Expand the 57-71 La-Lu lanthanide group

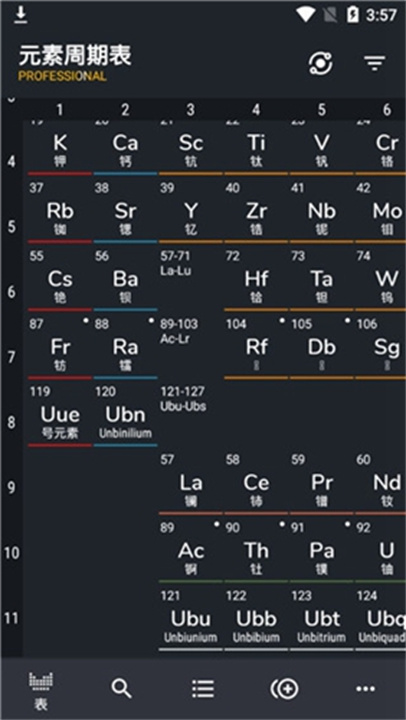(x=191, y=280)
